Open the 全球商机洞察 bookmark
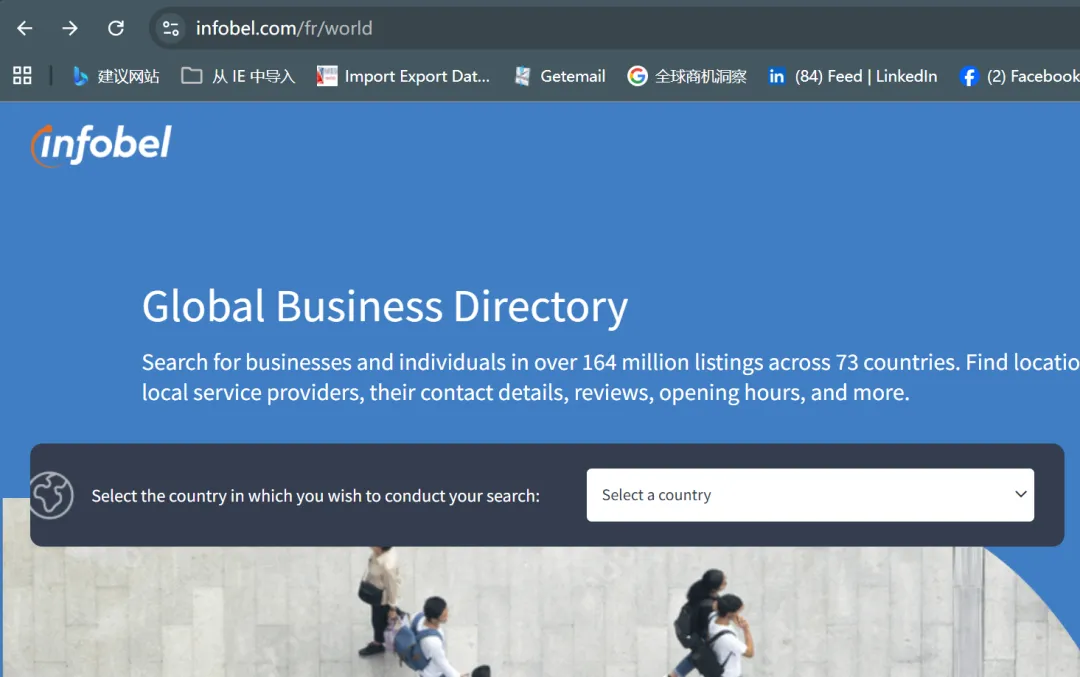The image size is (1080, 677). 687,76
